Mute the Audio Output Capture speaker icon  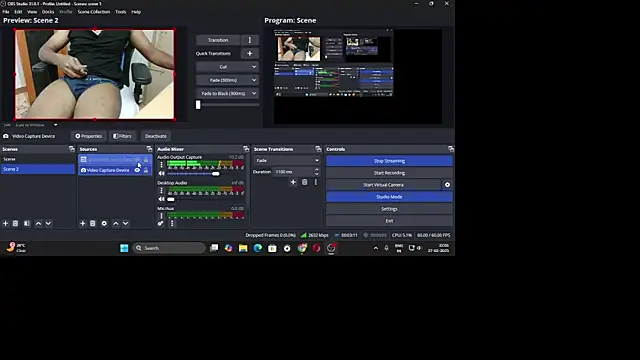coord(162,173)
